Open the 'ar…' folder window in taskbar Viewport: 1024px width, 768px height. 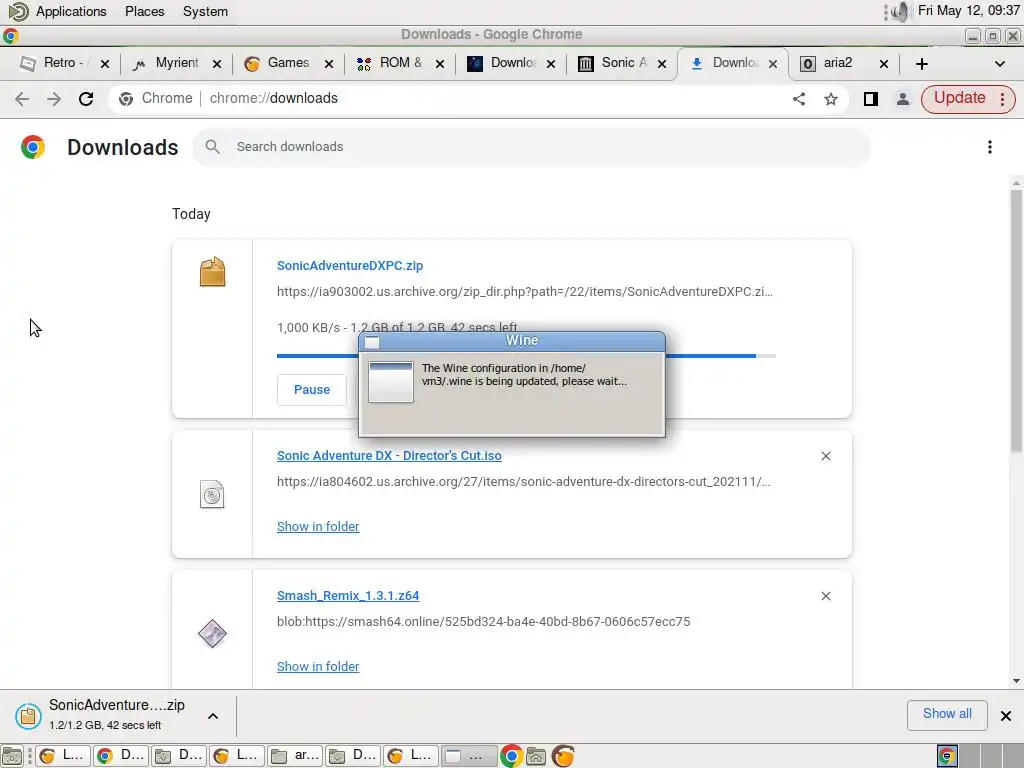point(295,756)
